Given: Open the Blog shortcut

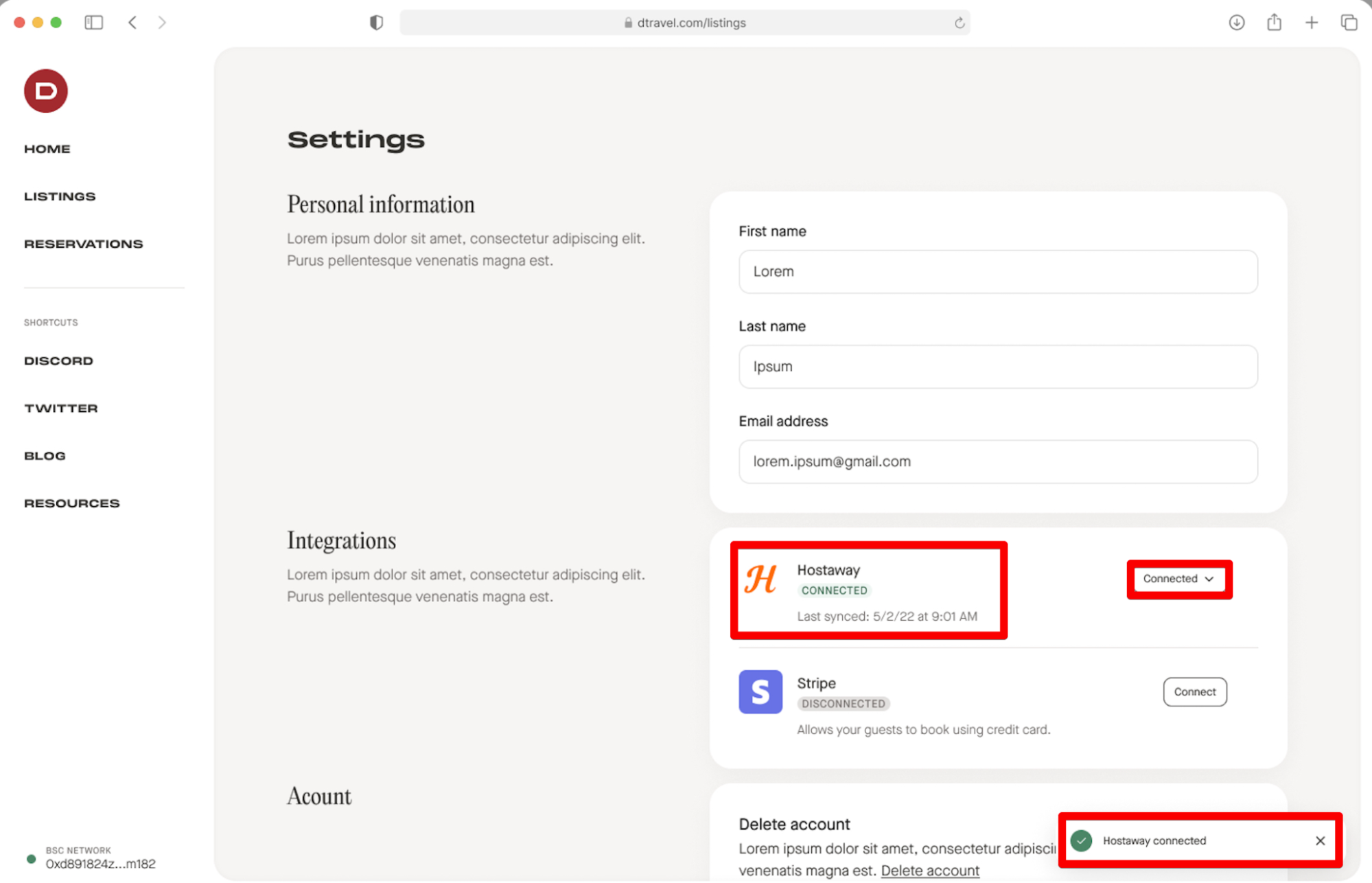Looking at the screenshot, I should click(45, 456).
